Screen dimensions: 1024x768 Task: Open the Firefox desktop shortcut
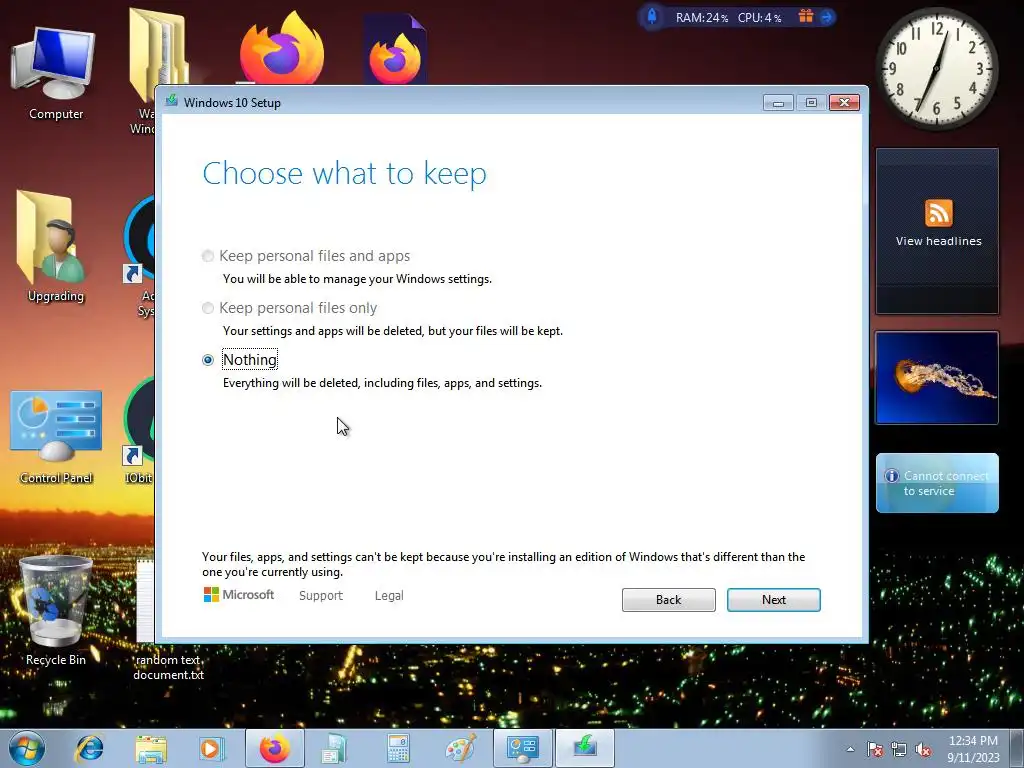282,49
